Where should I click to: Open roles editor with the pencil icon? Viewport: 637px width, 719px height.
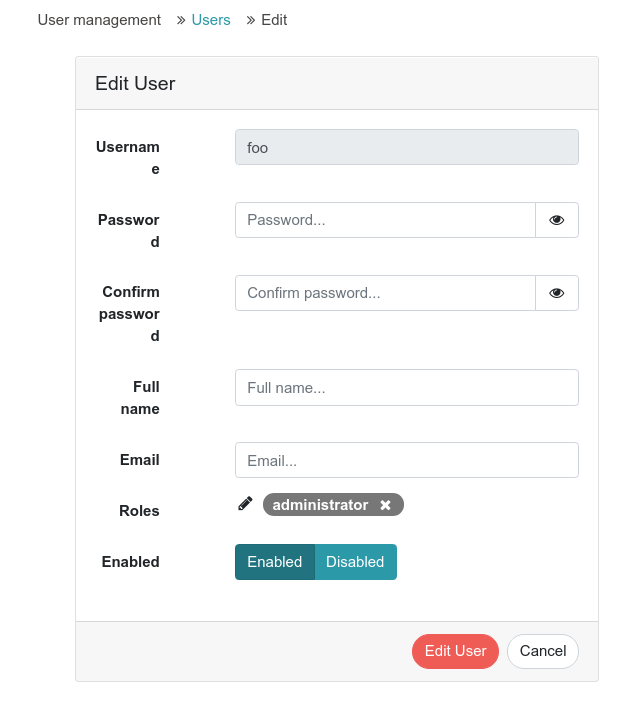pyautogui.click(x=245, y=503)
